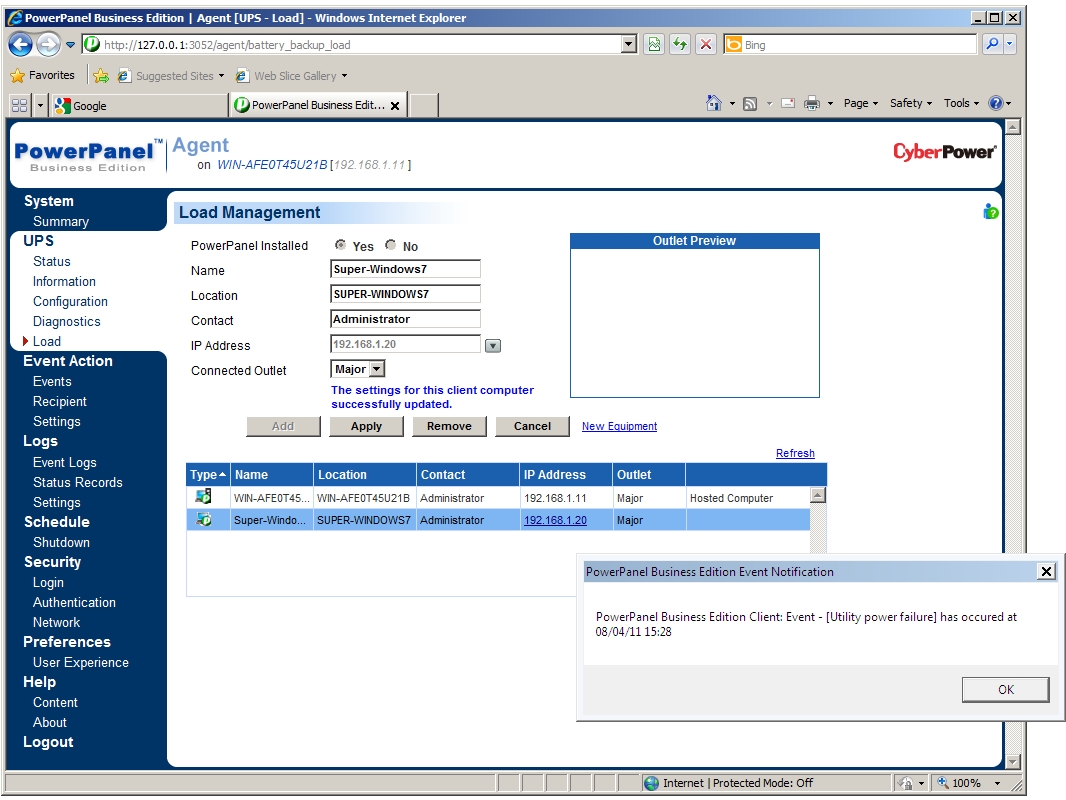Click the Print icon in command bar
The image size is (1066, 800).
pos(812,103)
